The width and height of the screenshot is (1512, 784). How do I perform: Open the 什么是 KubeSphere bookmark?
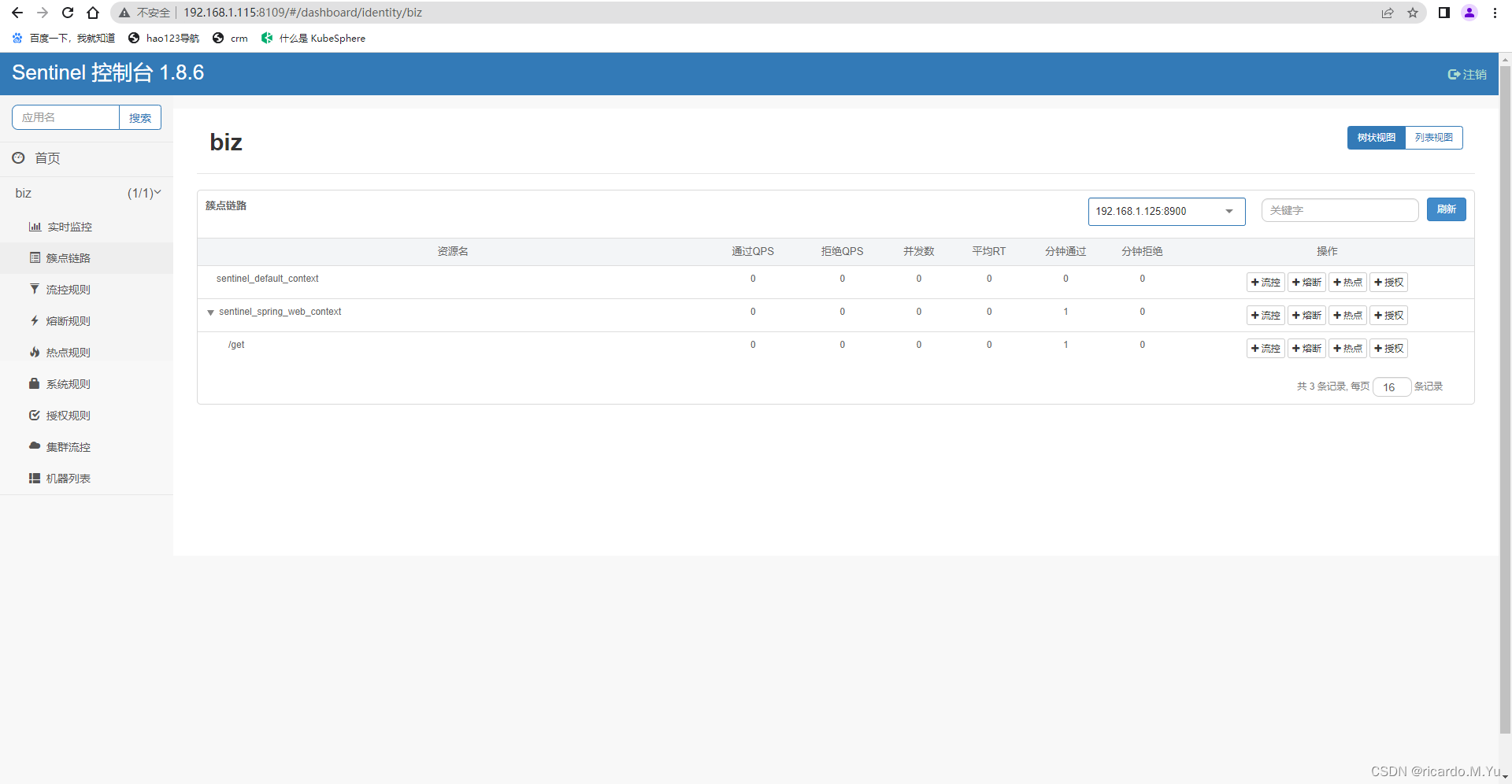pyautogui.click(x=313, y=38)
